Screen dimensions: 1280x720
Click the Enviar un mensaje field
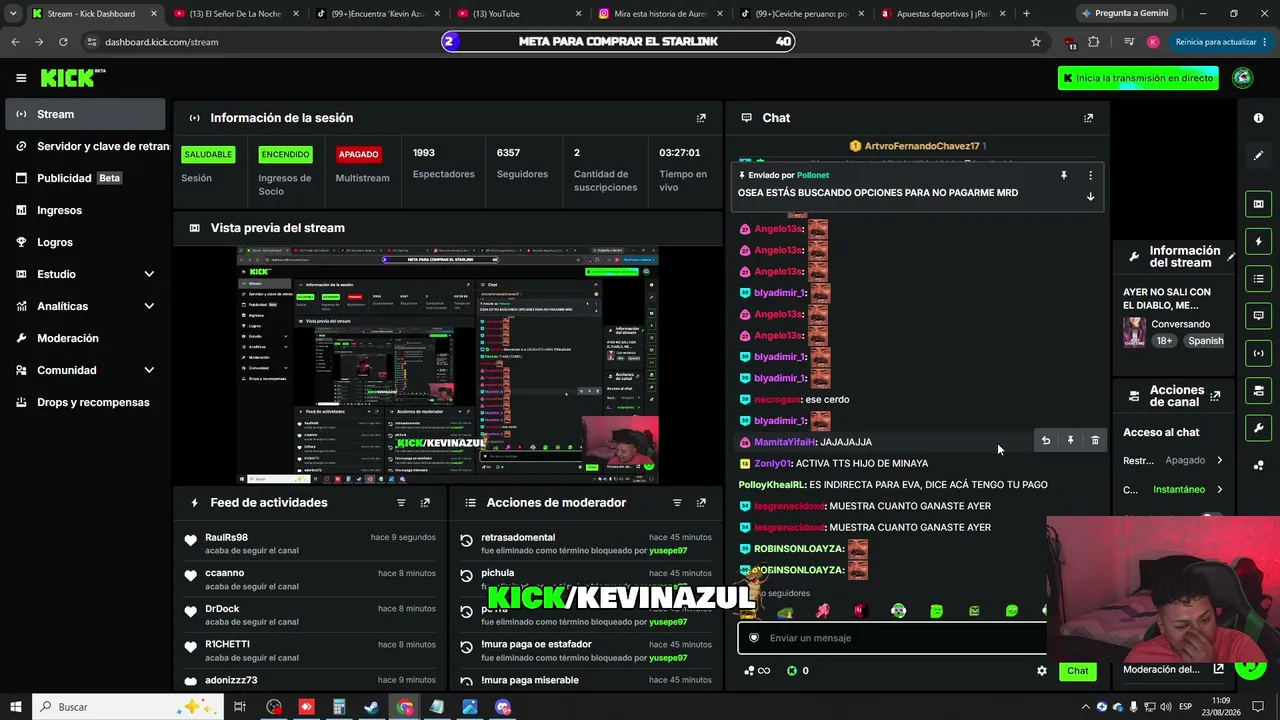tap(893, 638)
